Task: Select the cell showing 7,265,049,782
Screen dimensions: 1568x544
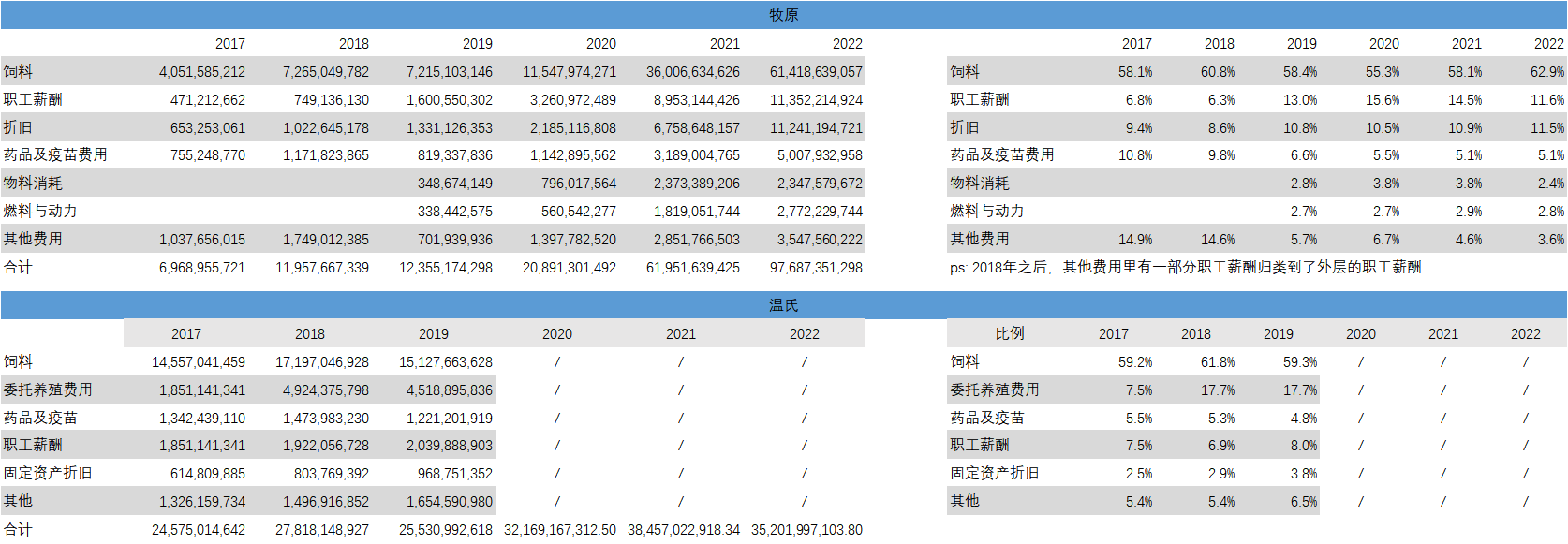Action: (x=326, y=72)
